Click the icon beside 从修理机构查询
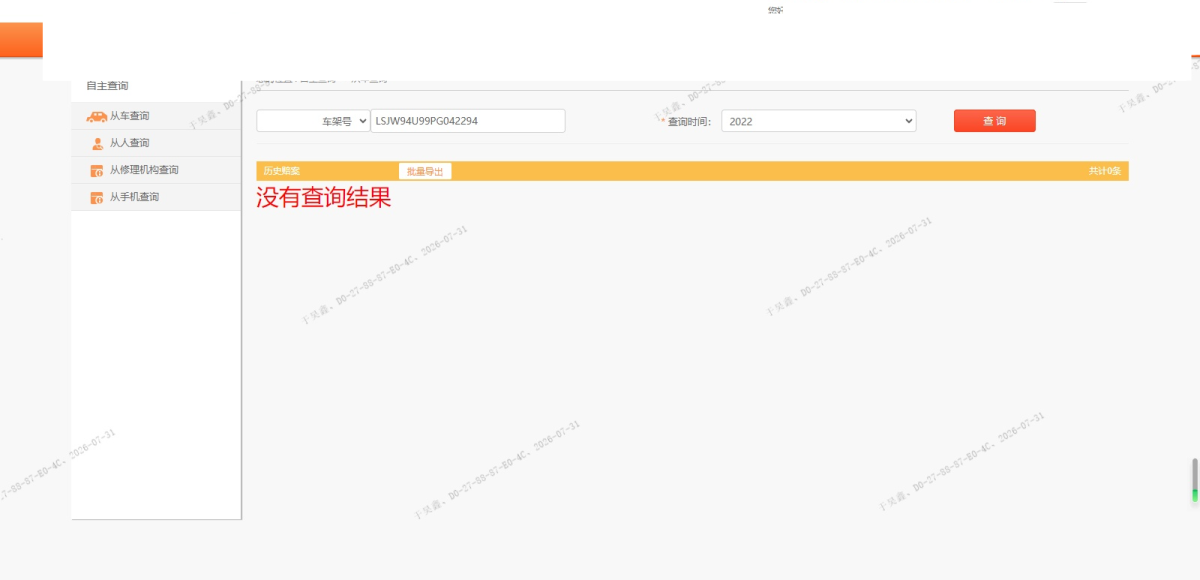The height and width of the screenshot is (580, 1200). 97,171
